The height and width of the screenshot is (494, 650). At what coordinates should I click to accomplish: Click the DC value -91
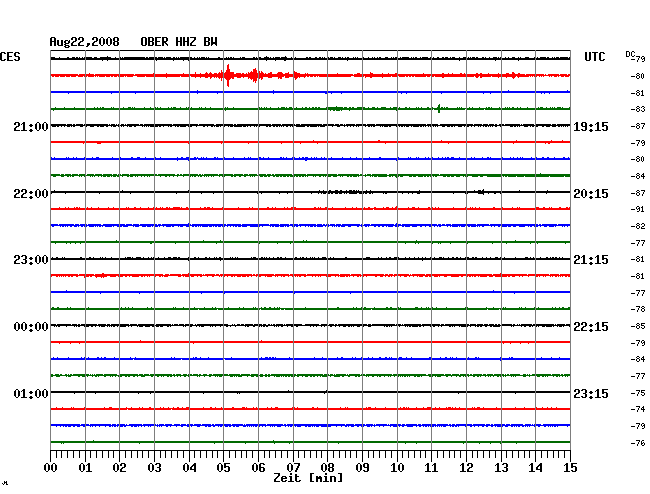[x=638, y=209]
